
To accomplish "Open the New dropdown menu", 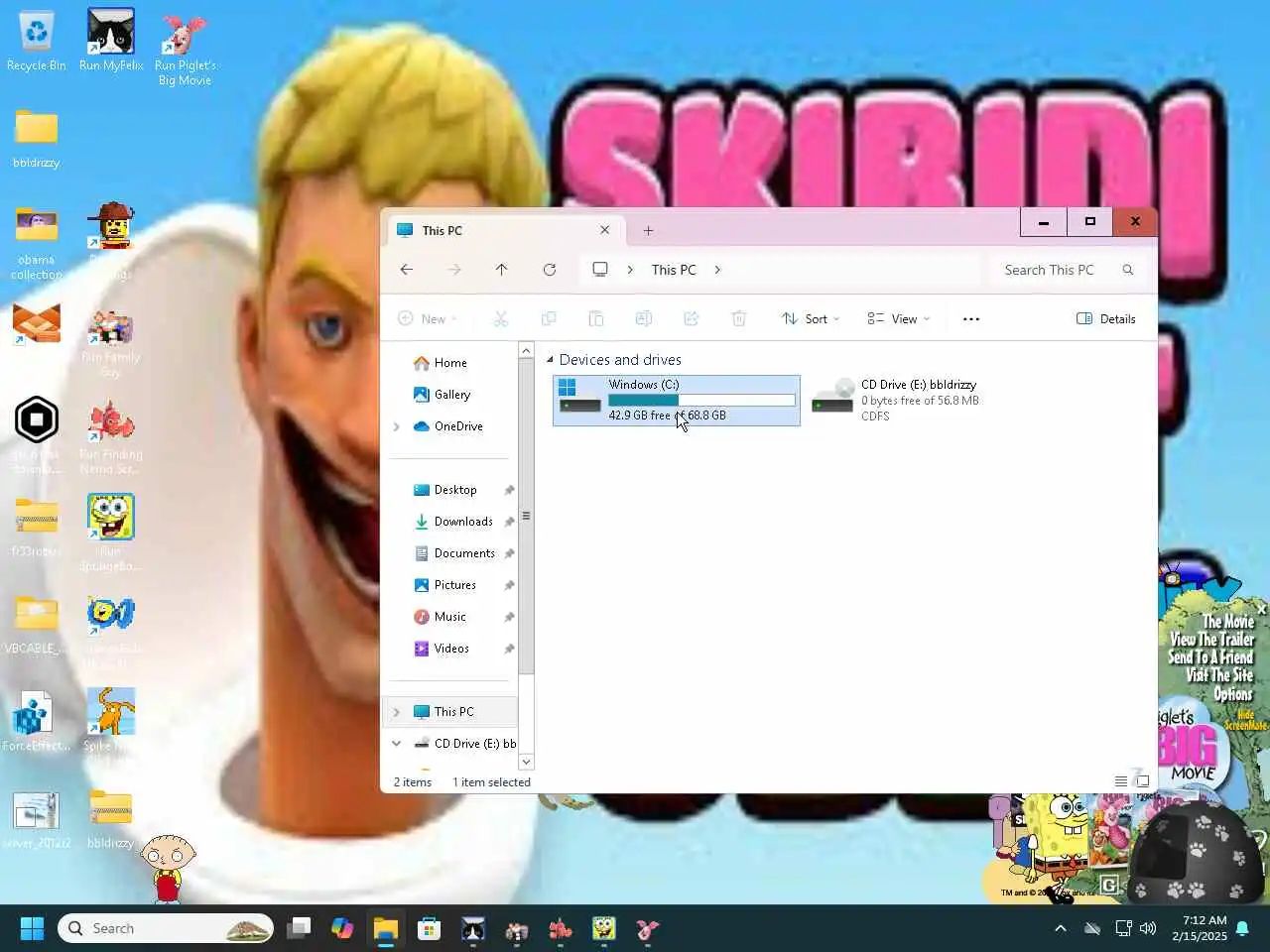I will [x=428, y=319].
